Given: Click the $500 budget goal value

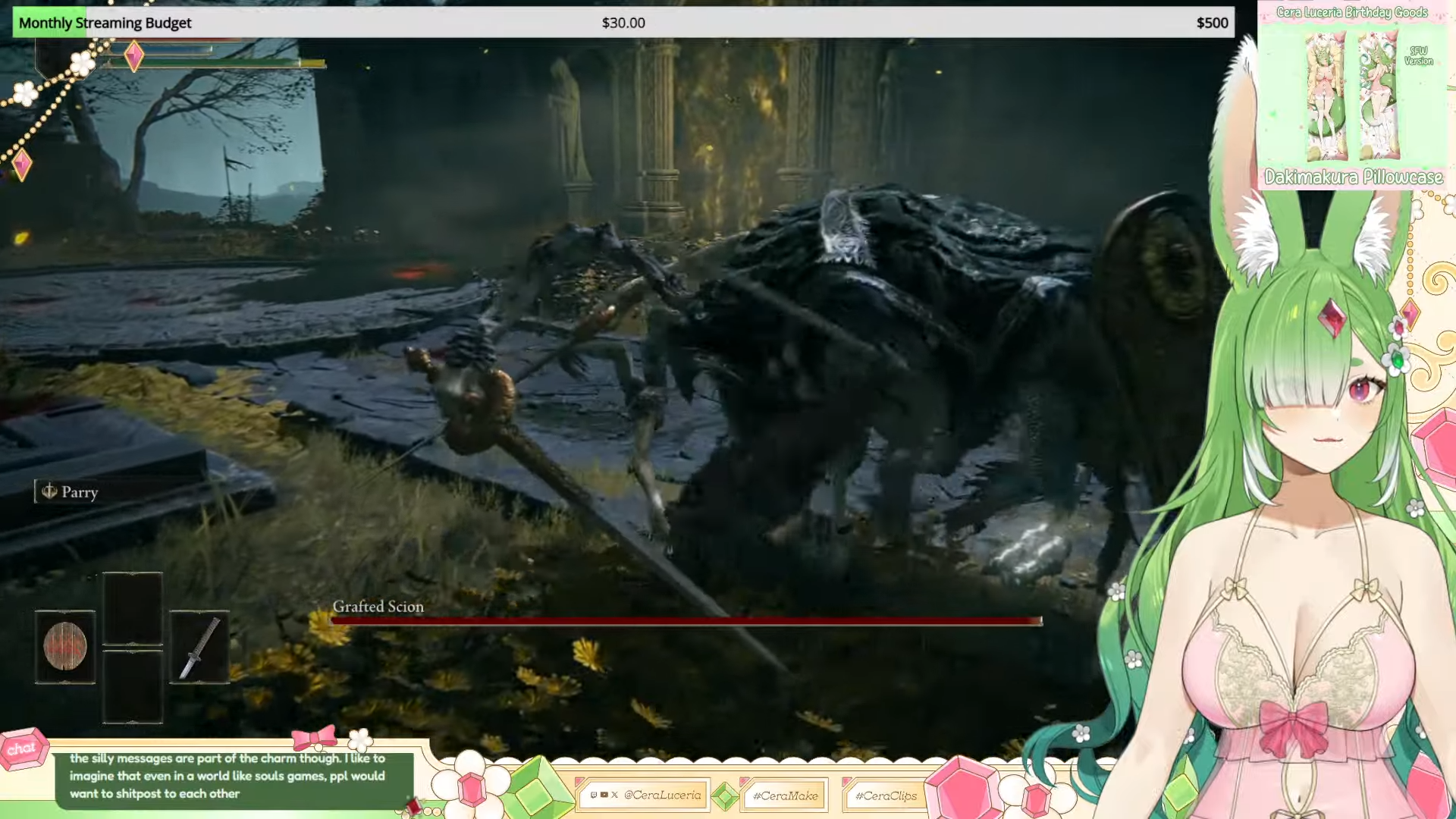Looking at the screenshot, I should 1212,23.
